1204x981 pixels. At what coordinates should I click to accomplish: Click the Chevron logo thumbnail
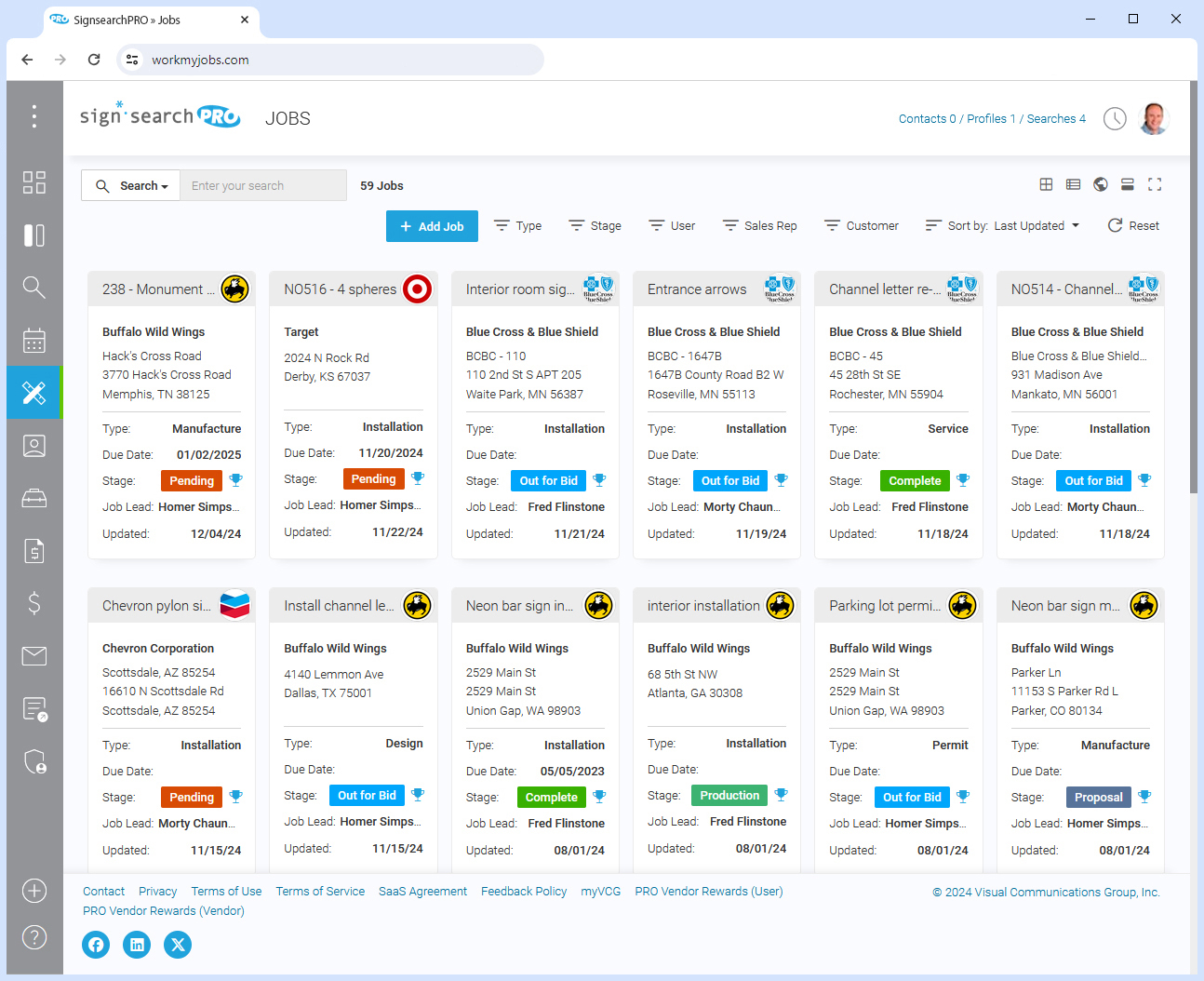pos(235,605)
